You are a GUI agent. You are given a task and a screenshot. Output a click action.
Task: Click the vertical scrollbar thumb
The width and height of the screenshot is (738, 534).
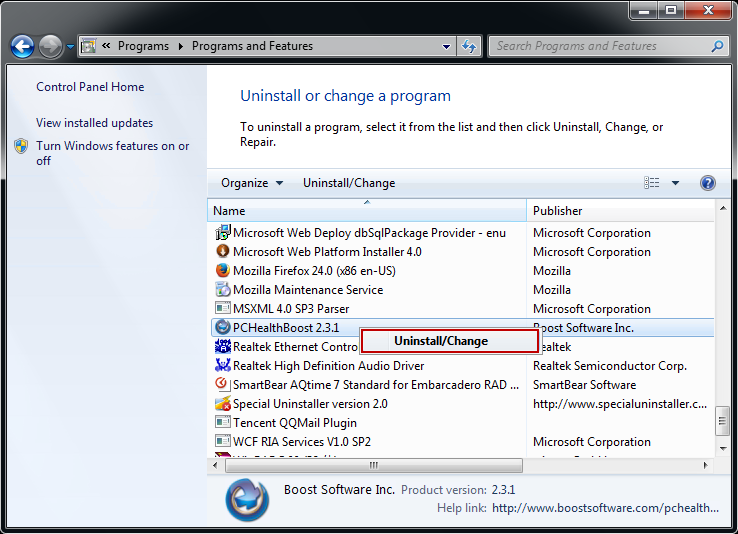[x=722, y=421]
